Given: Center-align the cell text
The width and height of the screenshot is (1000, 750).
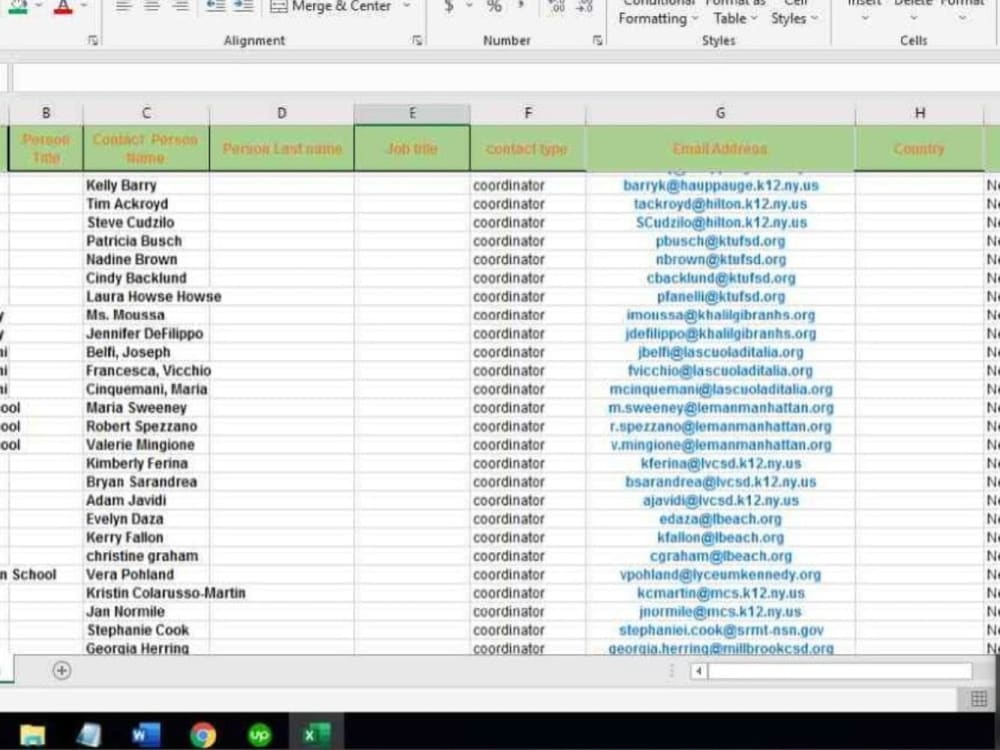Looking at the screenshot, I should point(152,6).
